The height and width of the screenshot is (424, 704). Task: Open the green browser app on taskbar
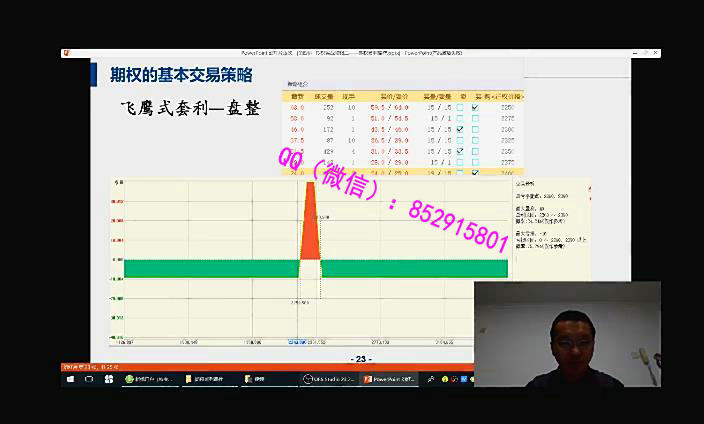tap(148, 380)
